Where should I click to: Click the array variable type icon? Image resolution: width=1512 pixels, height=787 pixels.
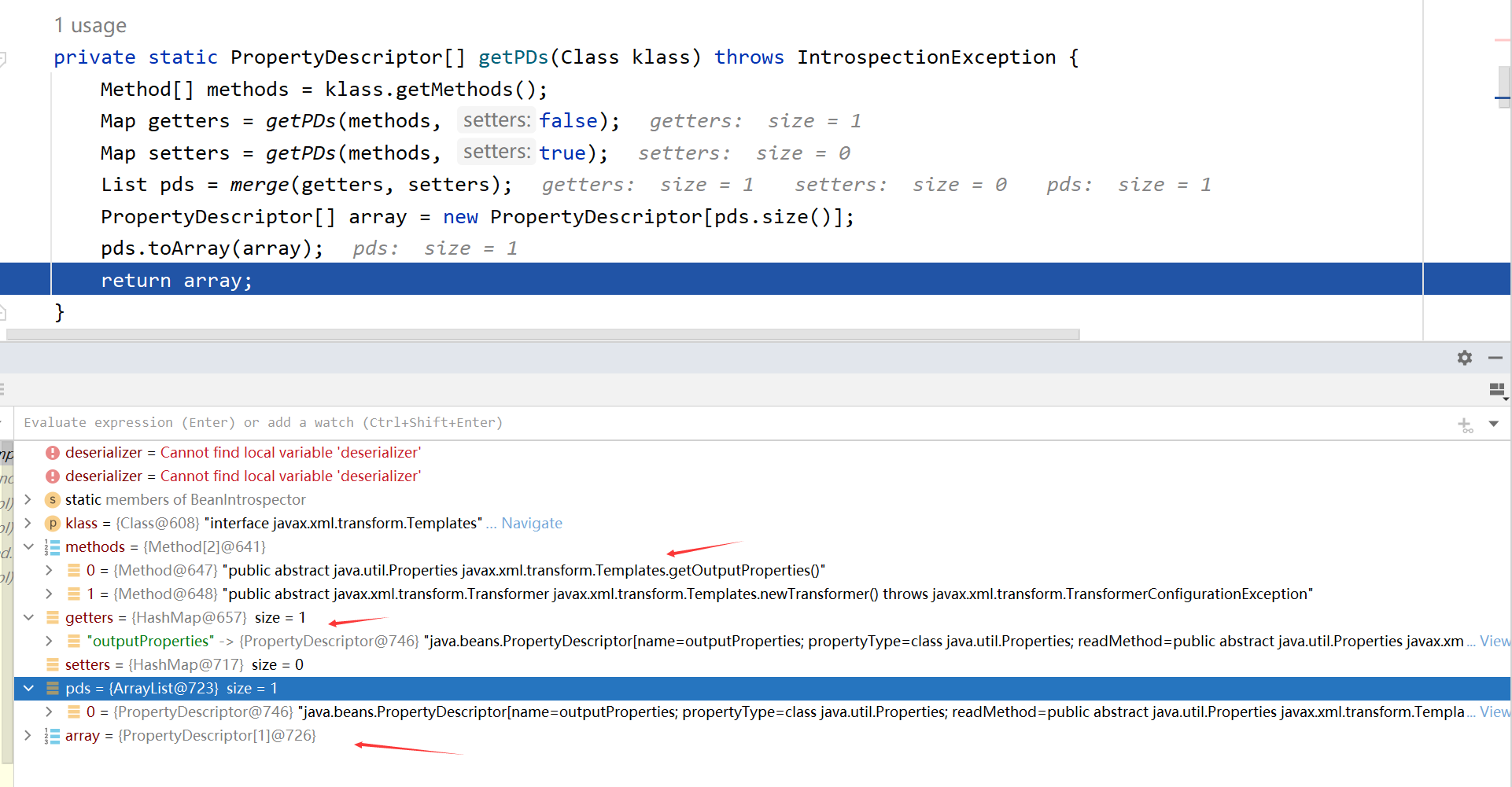[x=53, y=736]
